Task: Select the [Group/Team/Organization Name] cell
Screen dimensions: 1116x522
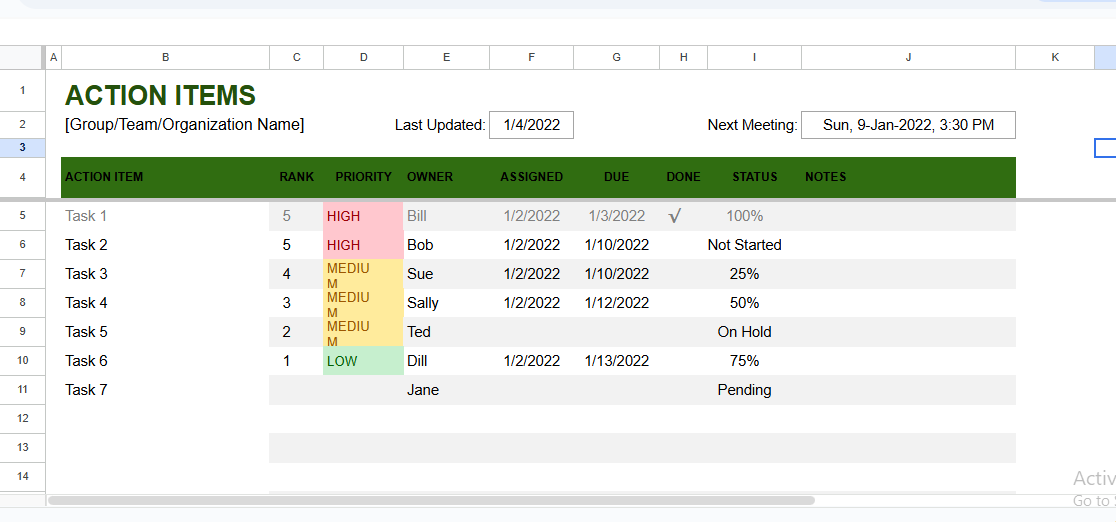Action: [185, 125]
